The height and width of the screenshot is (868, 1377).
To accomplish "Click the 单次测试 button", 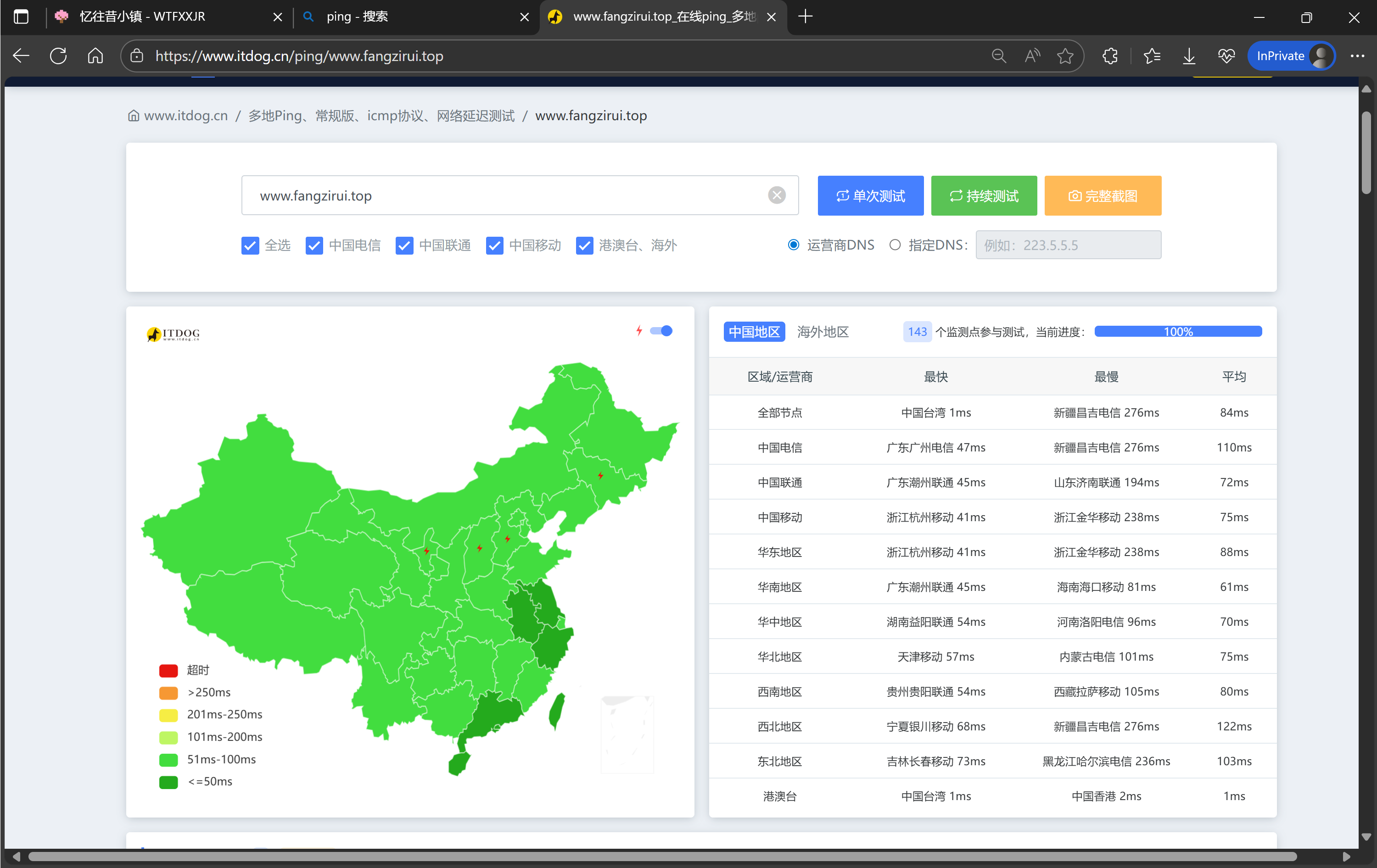I will coord(870,196).
